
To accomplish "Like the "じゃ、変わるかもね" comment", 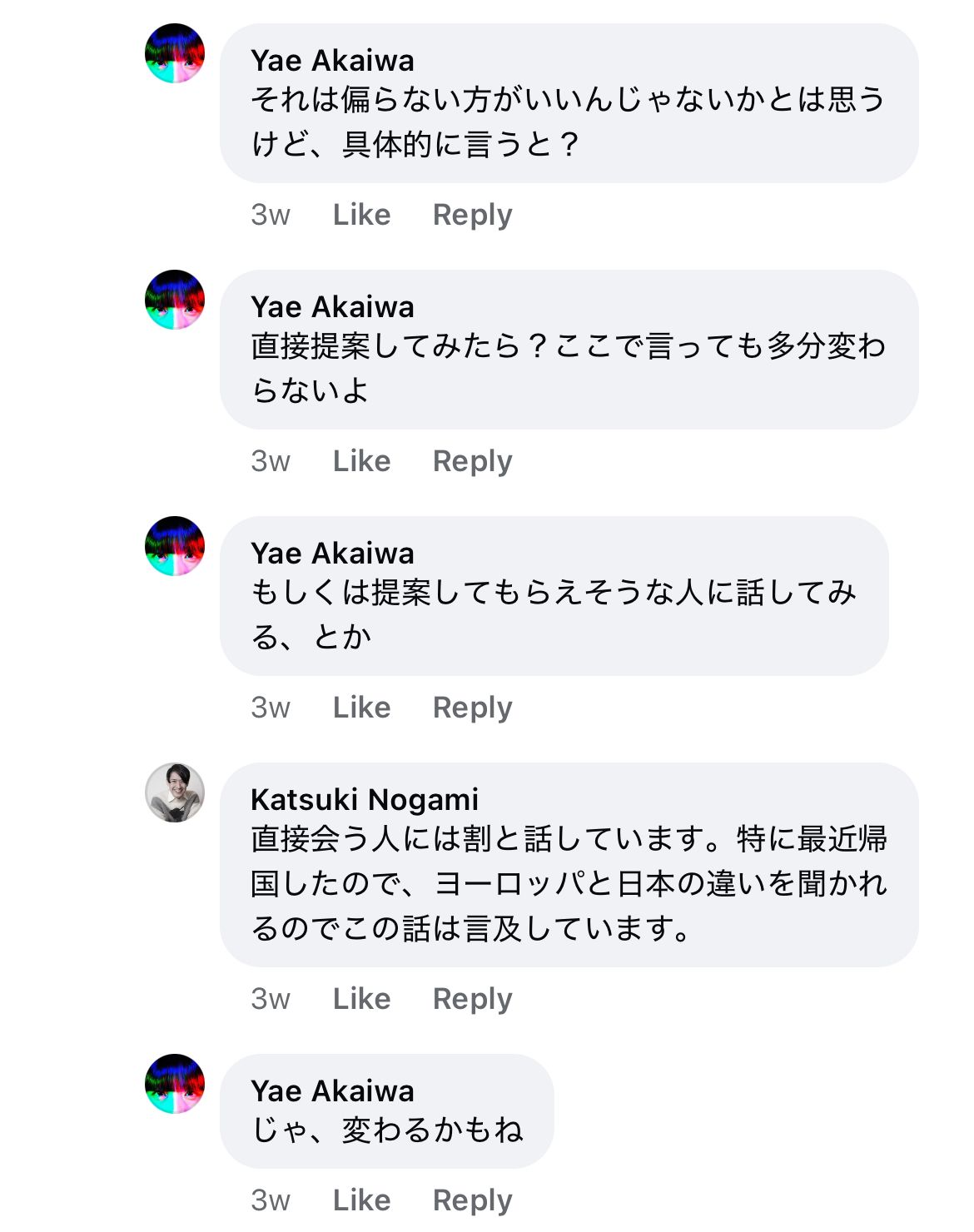I will (361, 1200).
